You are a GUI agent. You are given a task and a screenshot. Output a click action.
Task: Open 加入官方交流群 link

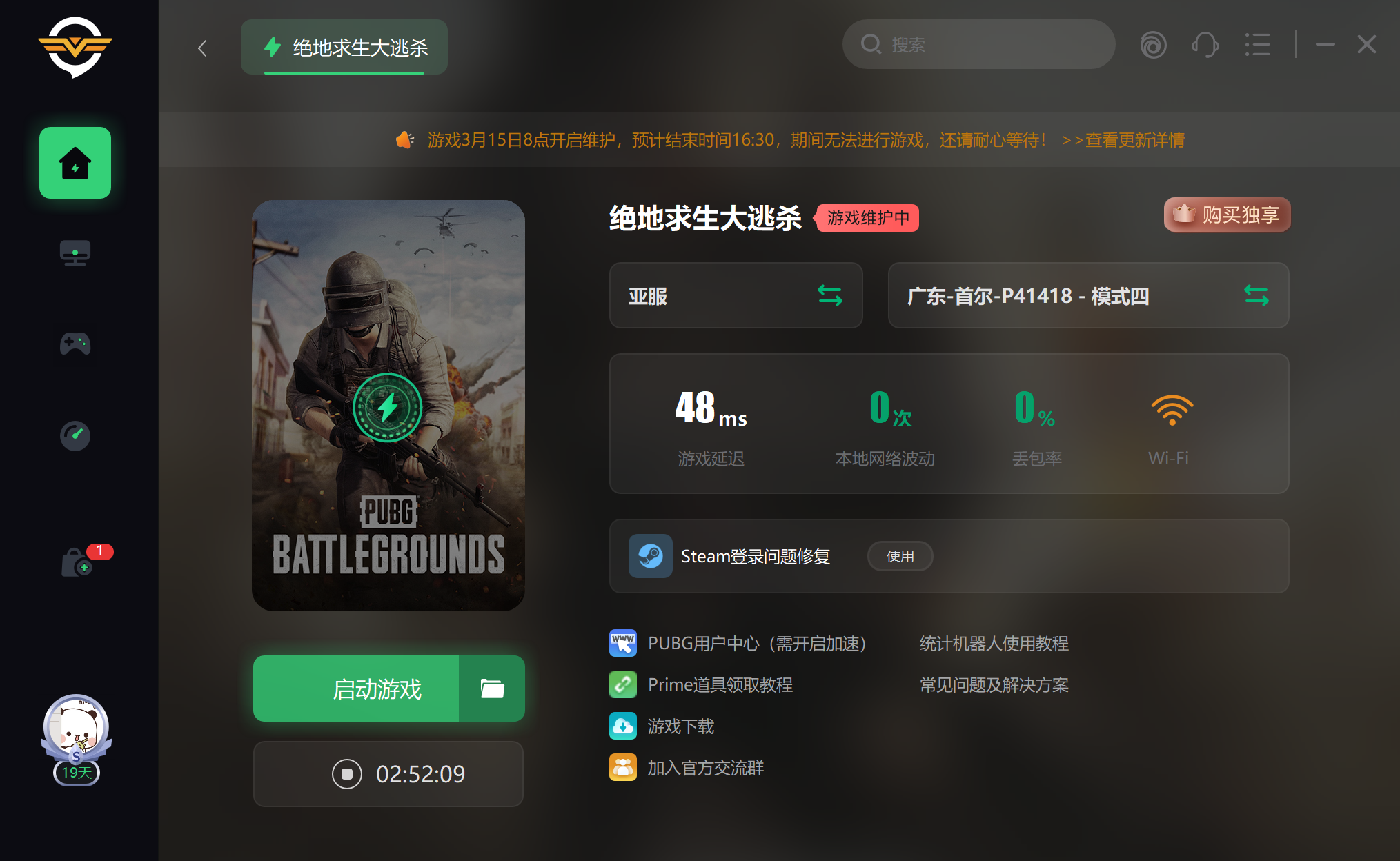click(x=706, y=768)
